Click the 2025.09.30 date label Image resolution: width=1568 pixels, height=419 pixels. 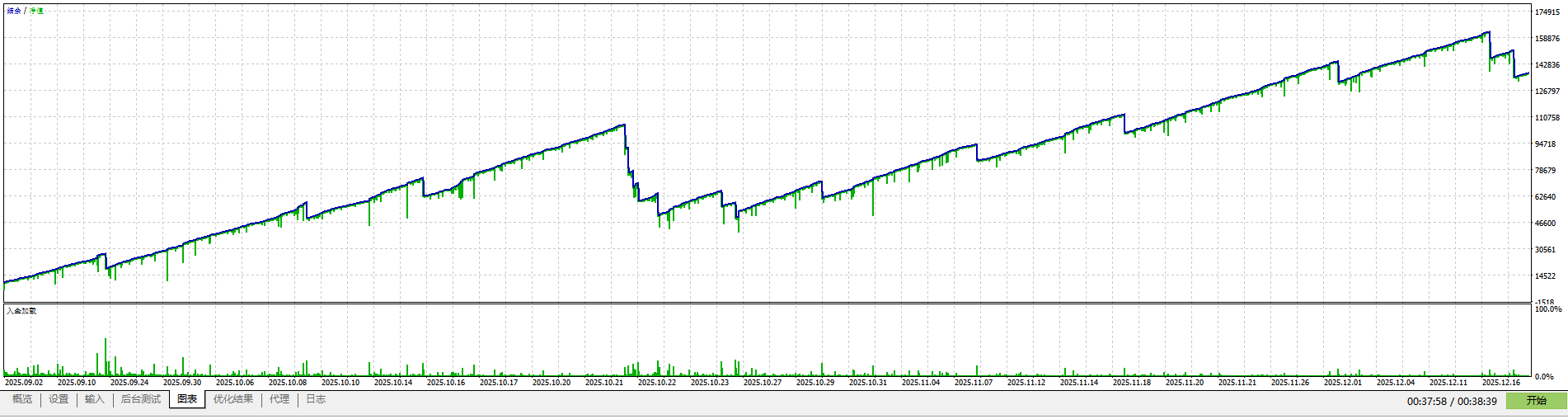pos(182,383)
